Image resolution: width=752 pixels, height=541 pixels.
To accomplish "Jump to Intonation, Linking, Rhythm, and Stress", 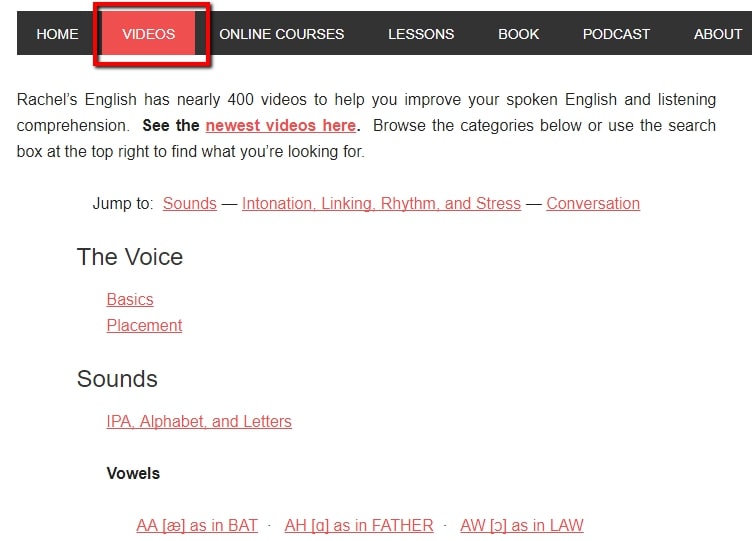I will pos(381,203).
